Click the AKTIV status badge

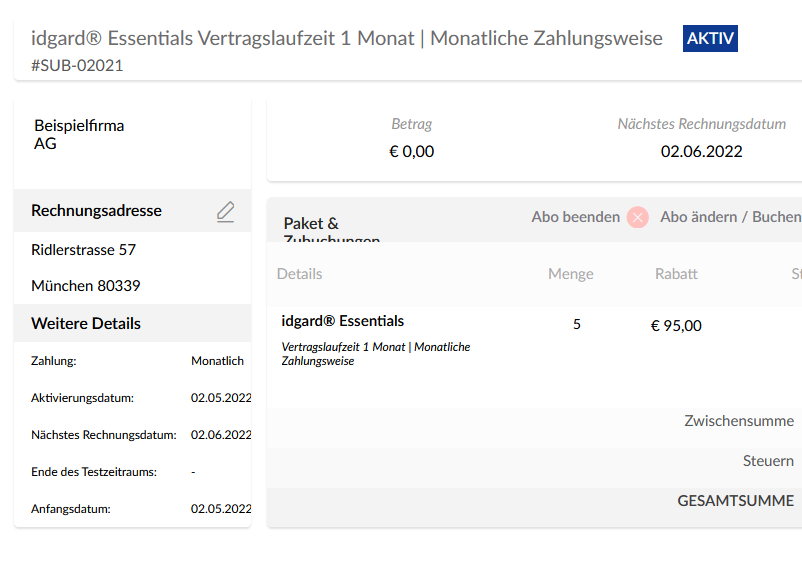pos(710,38)
